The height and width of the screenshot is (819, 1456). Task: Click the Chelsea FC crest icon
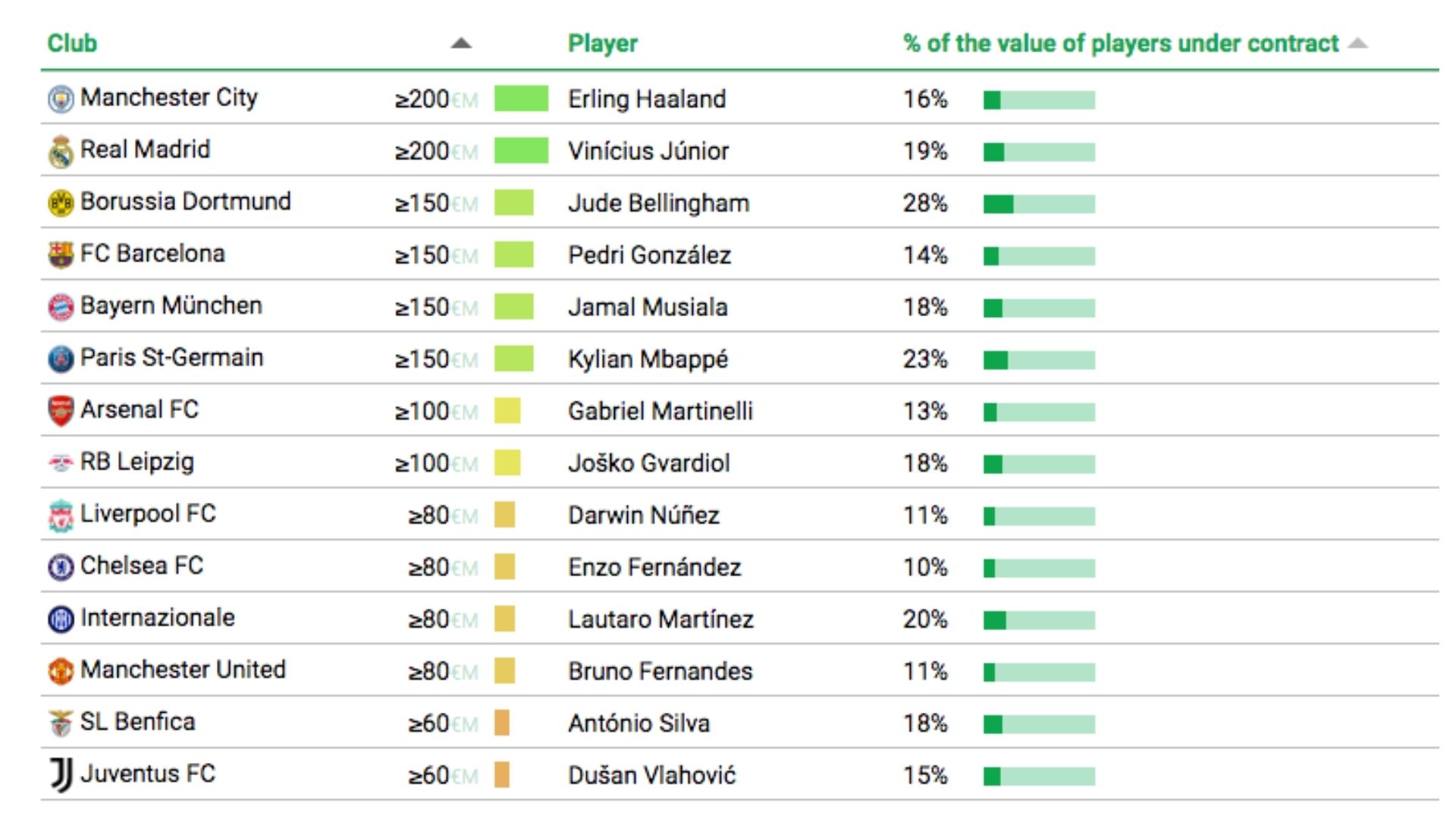(x=61, y=567)
